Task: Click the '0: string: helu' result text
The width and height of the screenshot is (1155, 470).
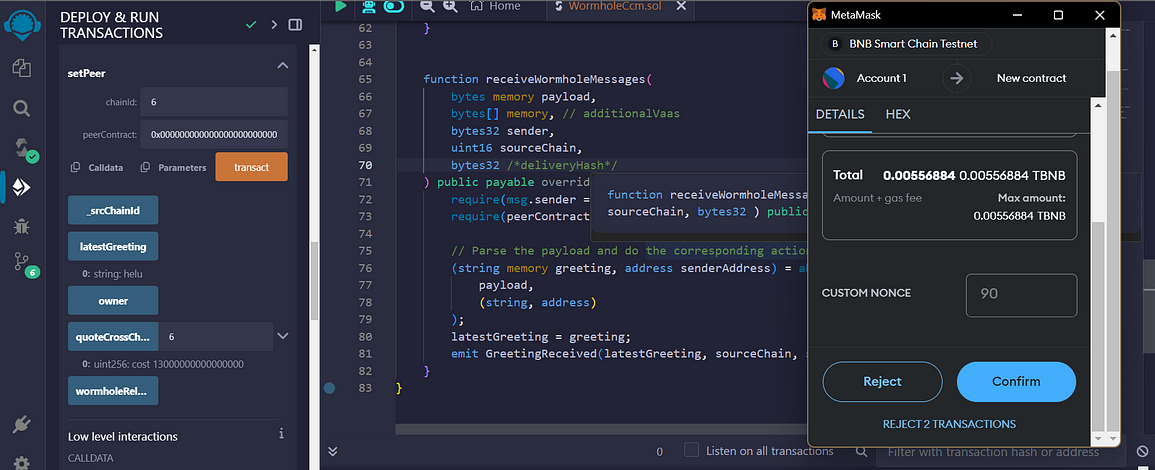Action: pos(112,273)
